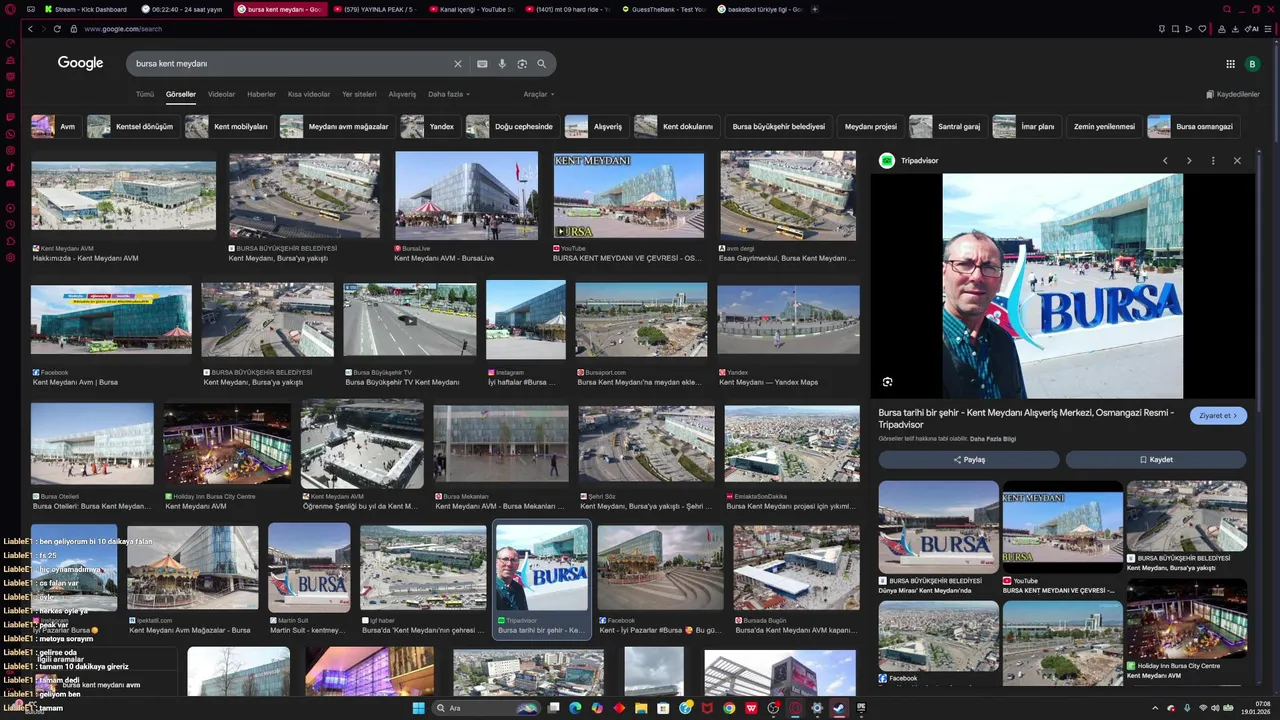
Task: Switch to 'Videolar' results tab
Action: (221, 94)
